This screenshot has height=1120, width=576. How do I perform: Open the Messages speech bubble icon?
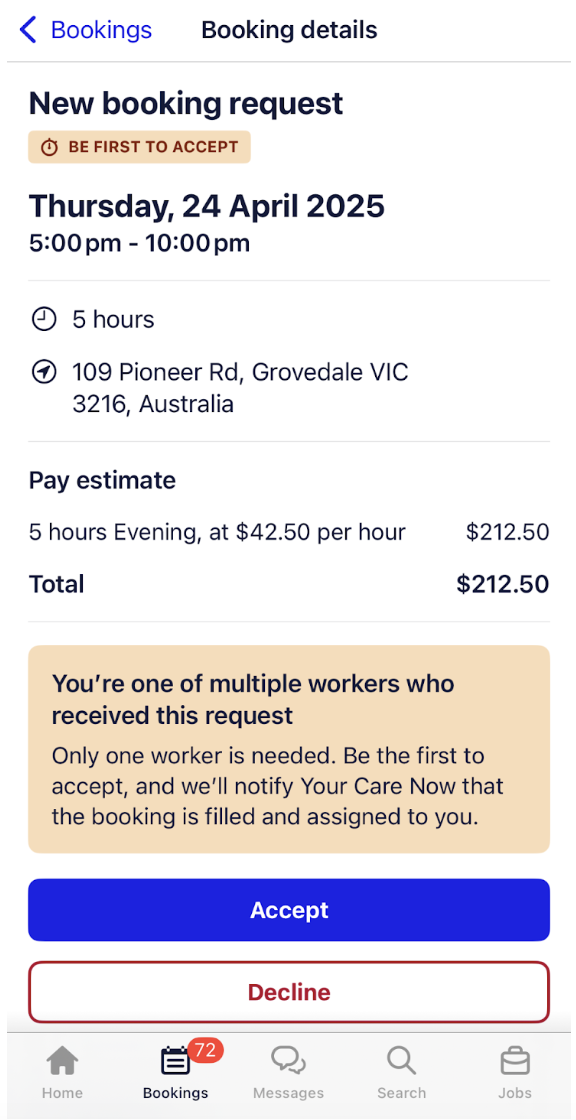288,1061
